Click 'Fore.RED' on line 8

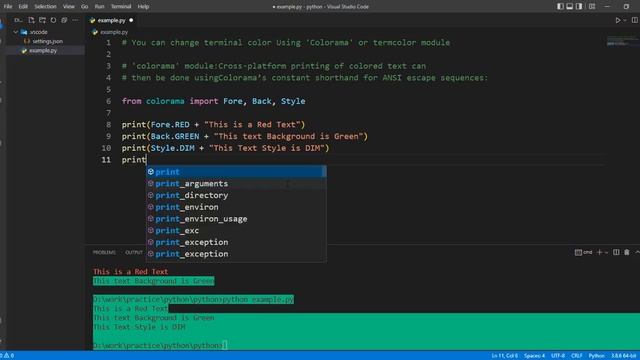170,124
